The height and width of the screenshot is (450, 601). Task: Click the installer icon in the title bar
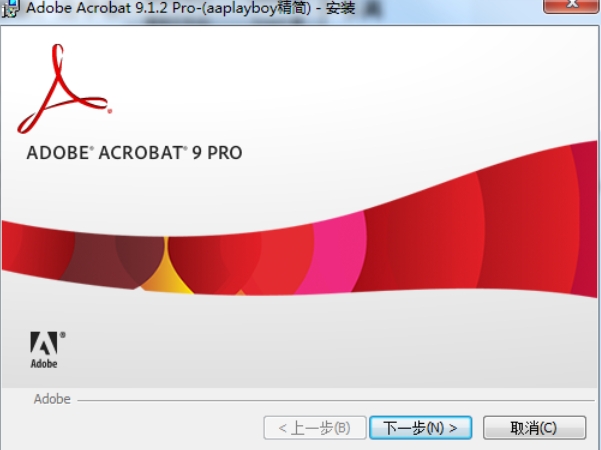[10, 8]
